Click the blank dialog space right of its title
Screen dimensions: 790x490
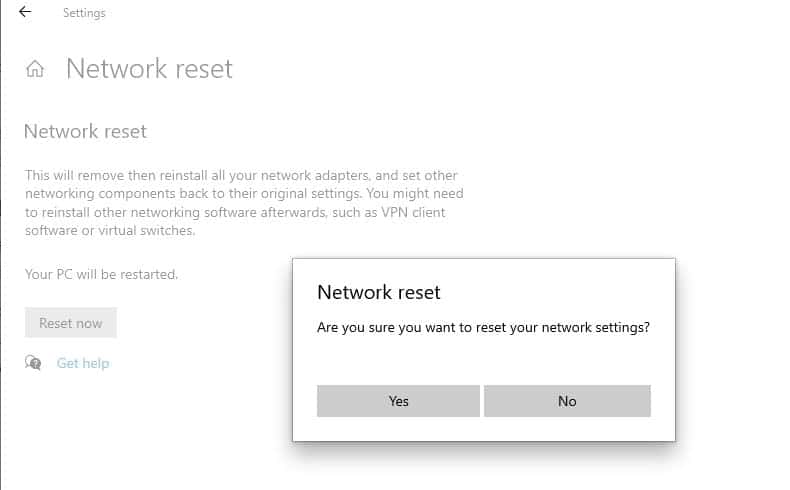click(x=560, y=292)
